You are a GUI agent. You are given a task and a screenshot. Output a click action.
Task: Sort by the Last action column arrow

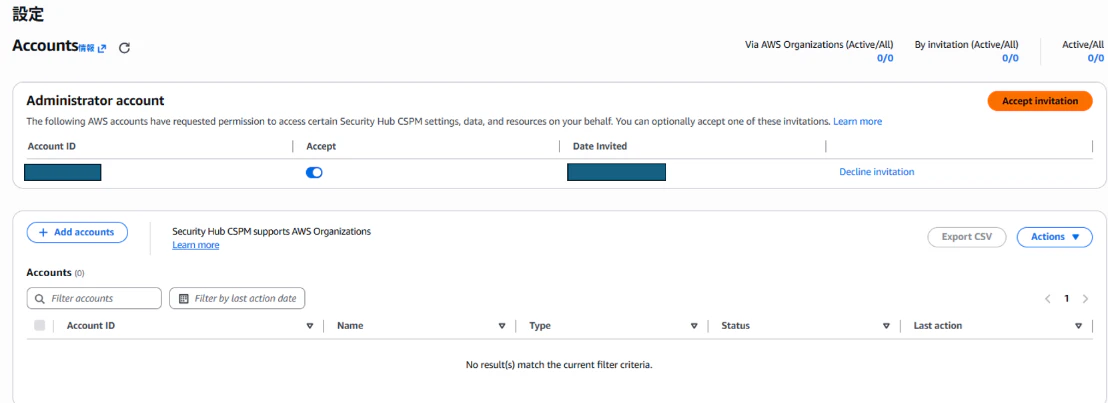pyautogui.click(x=1078, y=326)
